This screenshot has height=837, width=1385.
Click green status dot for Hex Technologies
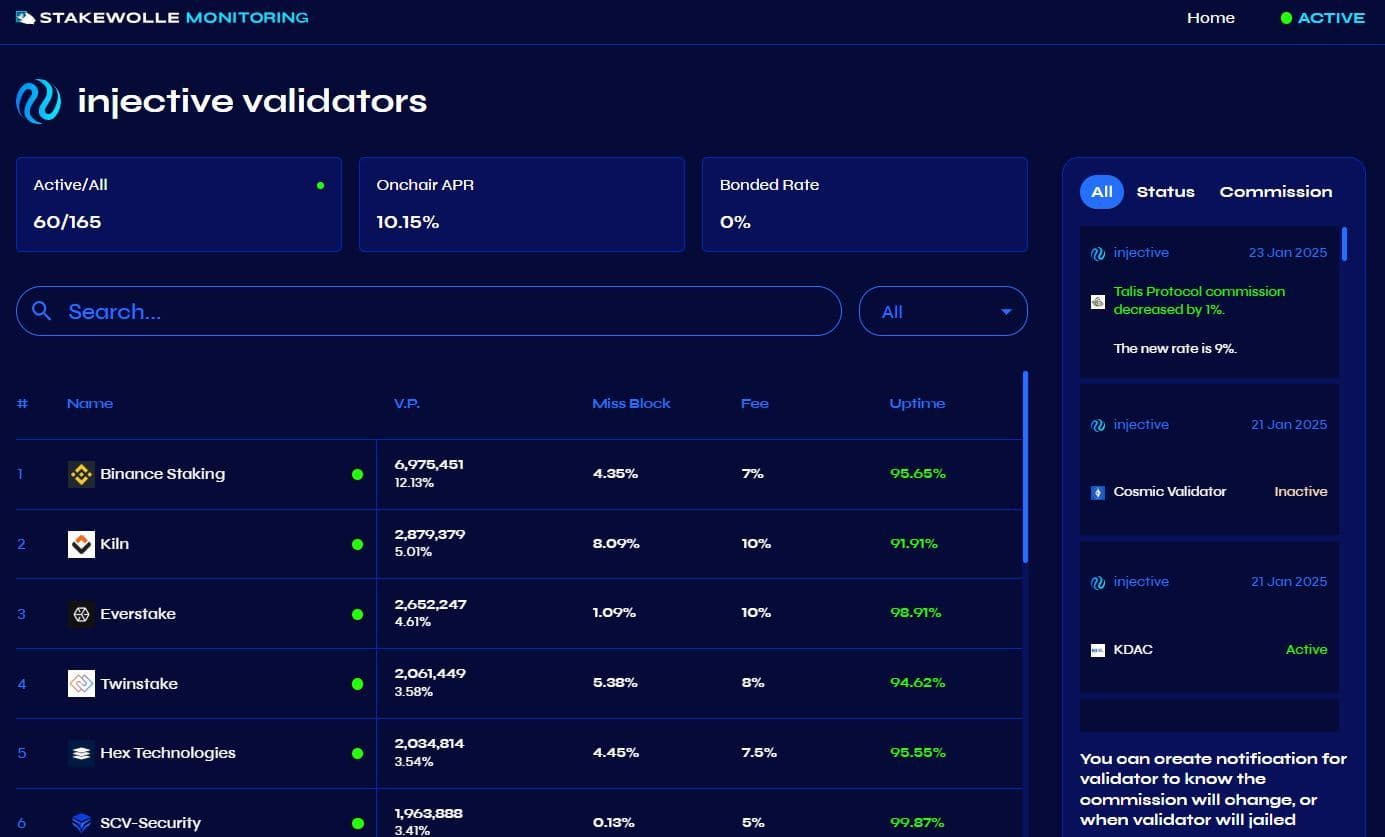pyautogui.click(x=357, y=753)
